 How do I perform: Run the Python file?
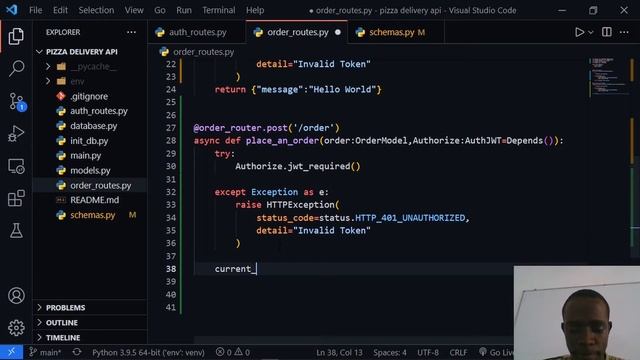579,32
